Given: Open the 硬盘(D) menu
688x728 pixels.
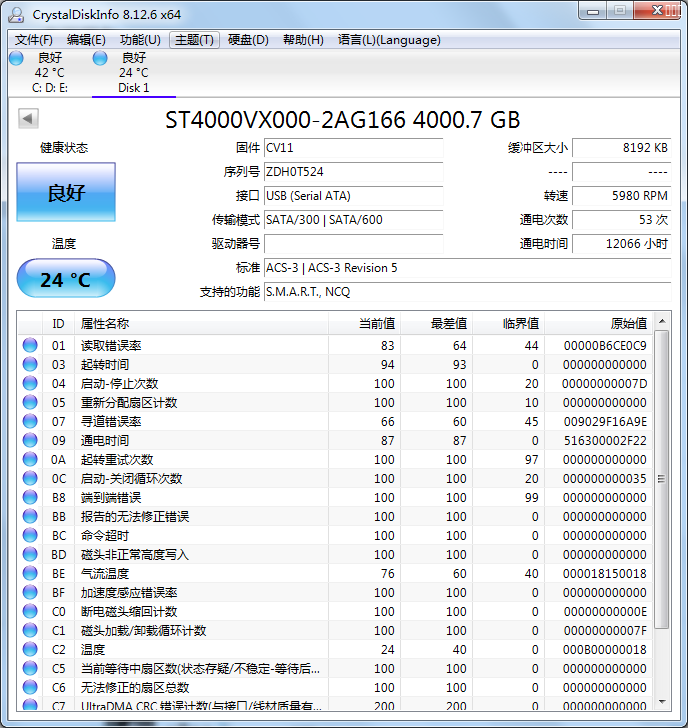Looking at the screenshot, I should pos(248,40).
